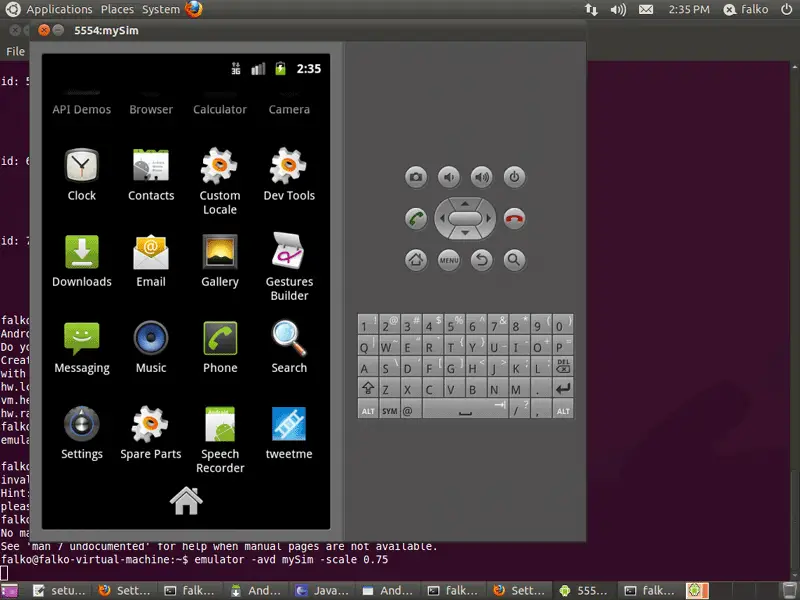Click the 2:35 PM clock in top panel
The image size is (800, 600).
(689, 9)
